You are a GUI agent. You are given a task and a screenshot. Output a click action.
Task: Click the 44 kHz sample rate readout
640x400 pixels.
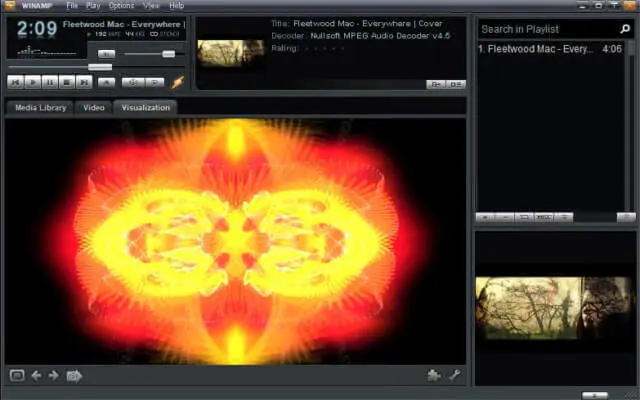click(135, 34)
